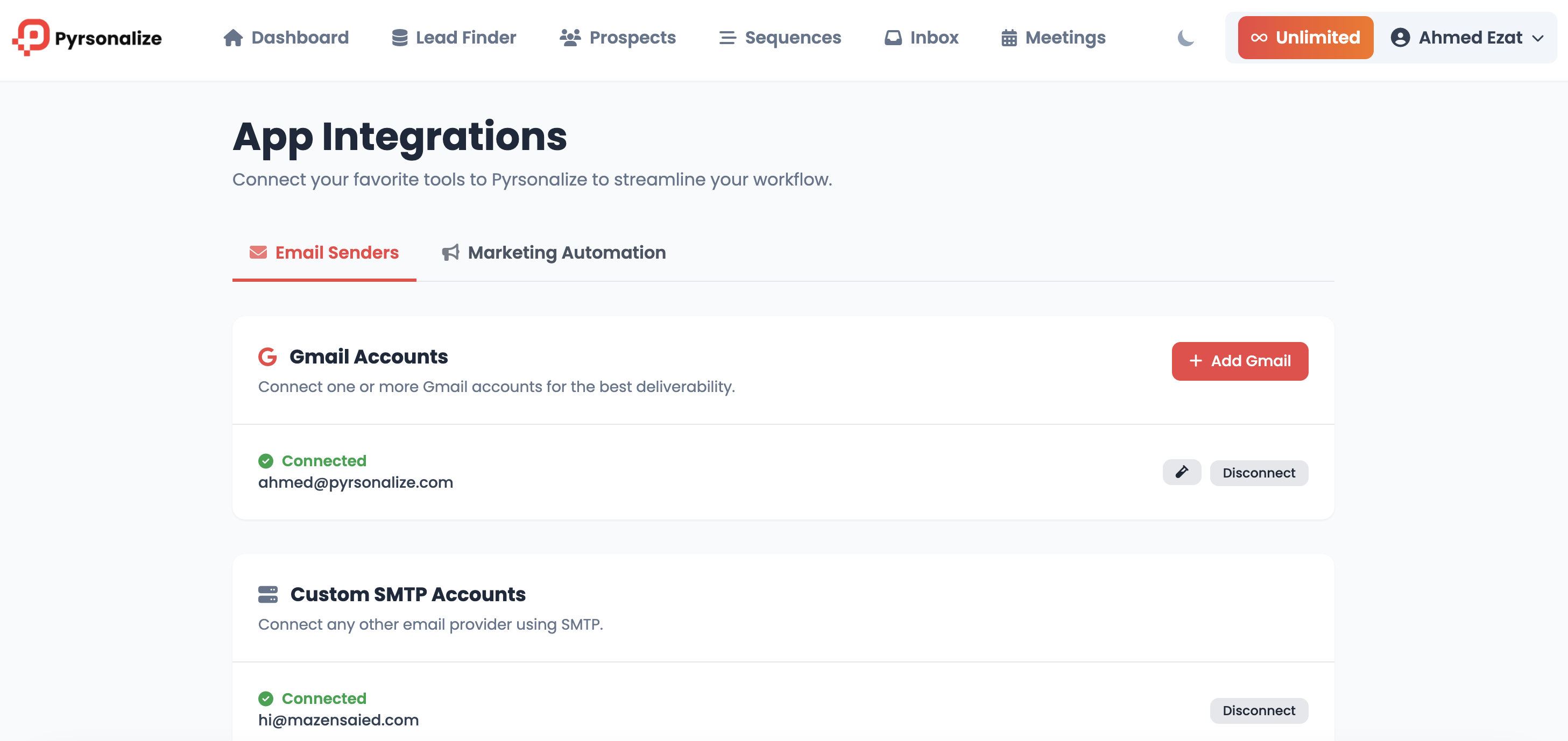Click the edit pencil icon for ahmed@pyrsonalize.com

point(1182,472)
